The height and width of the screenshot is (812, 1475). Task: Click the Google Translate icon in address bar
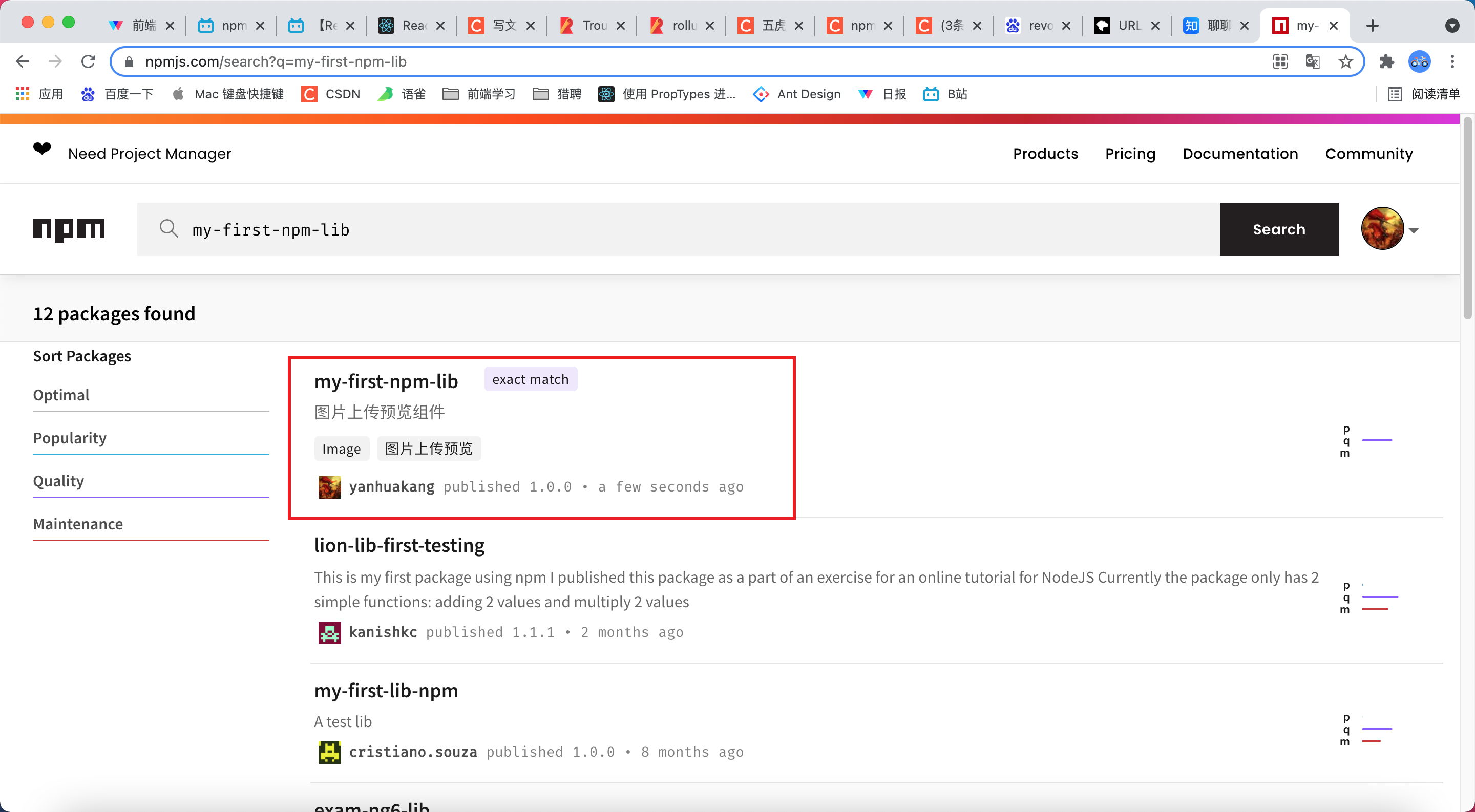pos(1312,61)
